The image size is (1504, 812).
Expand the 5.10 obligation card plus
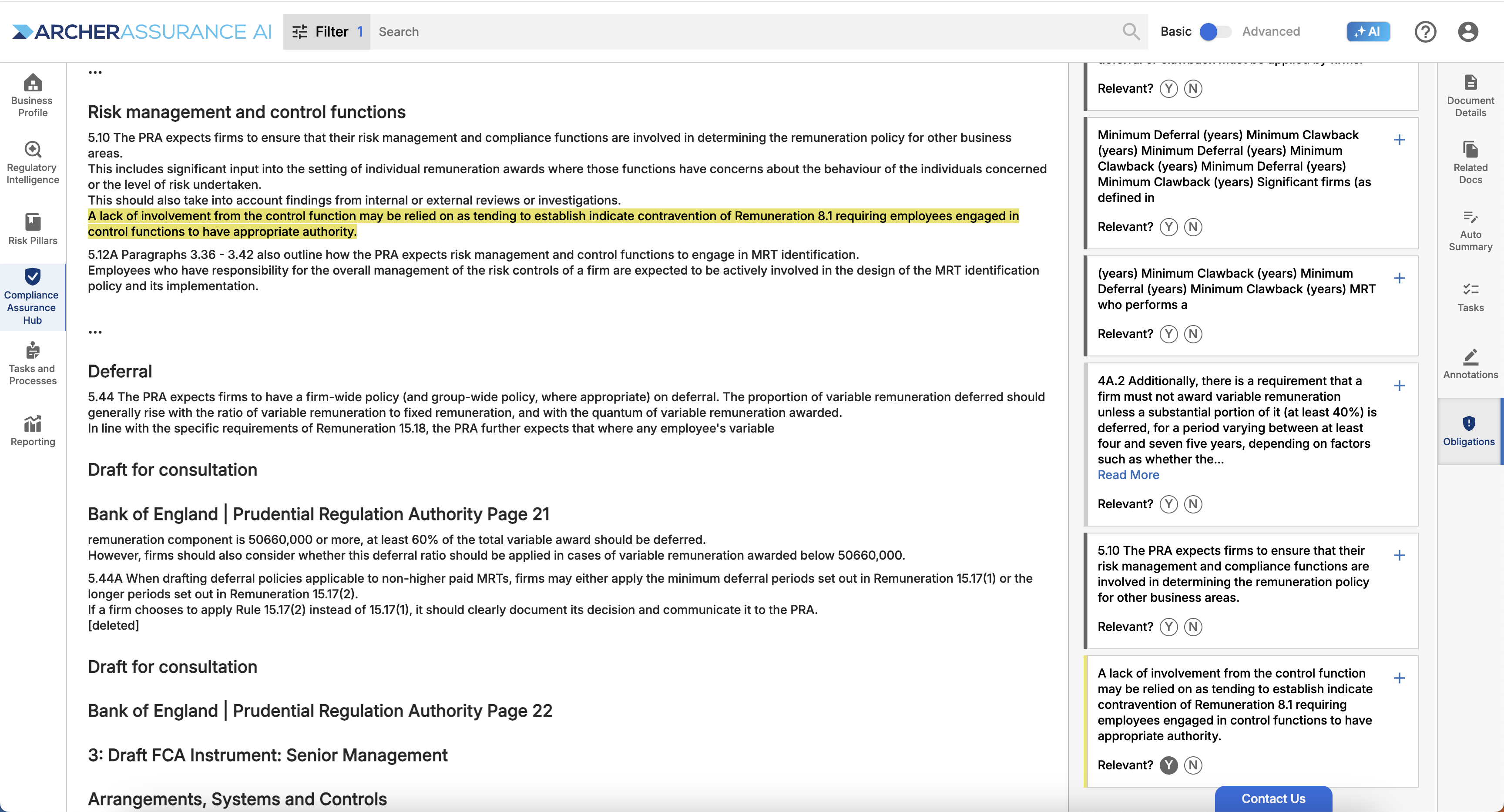click(x=1399, y=556)
